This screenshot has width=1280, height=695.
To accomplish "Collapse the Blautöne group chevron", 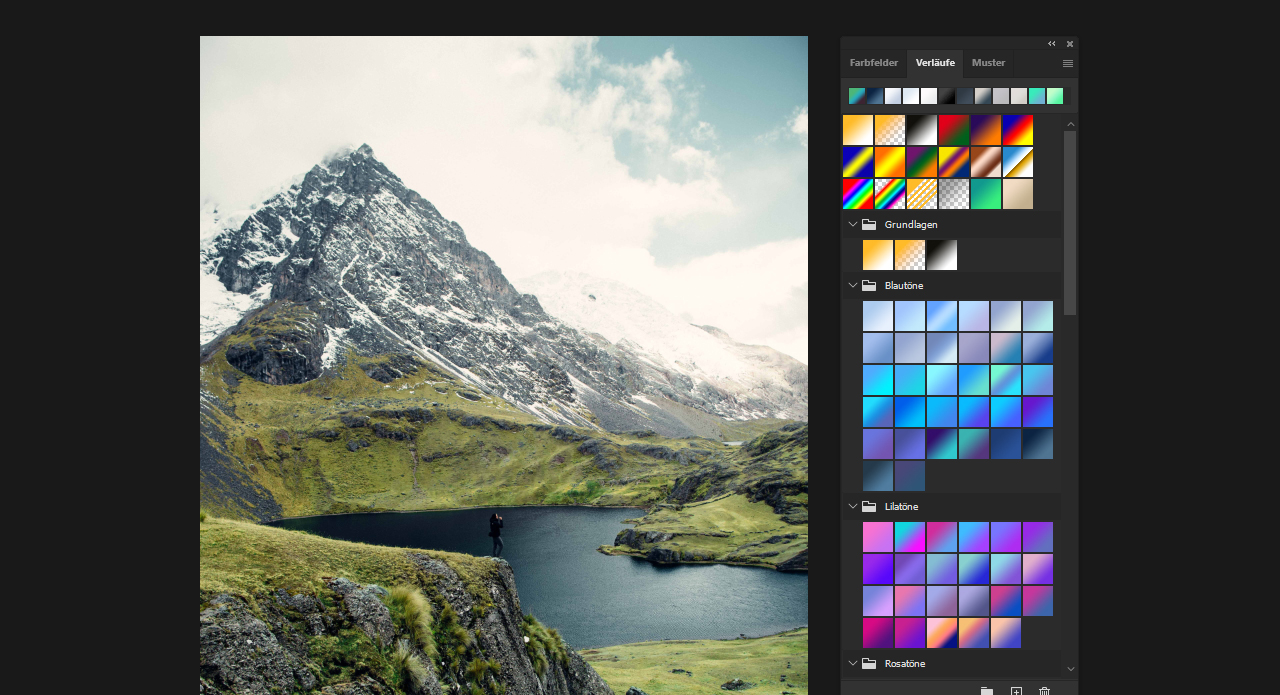I will [x=853, y=286].
